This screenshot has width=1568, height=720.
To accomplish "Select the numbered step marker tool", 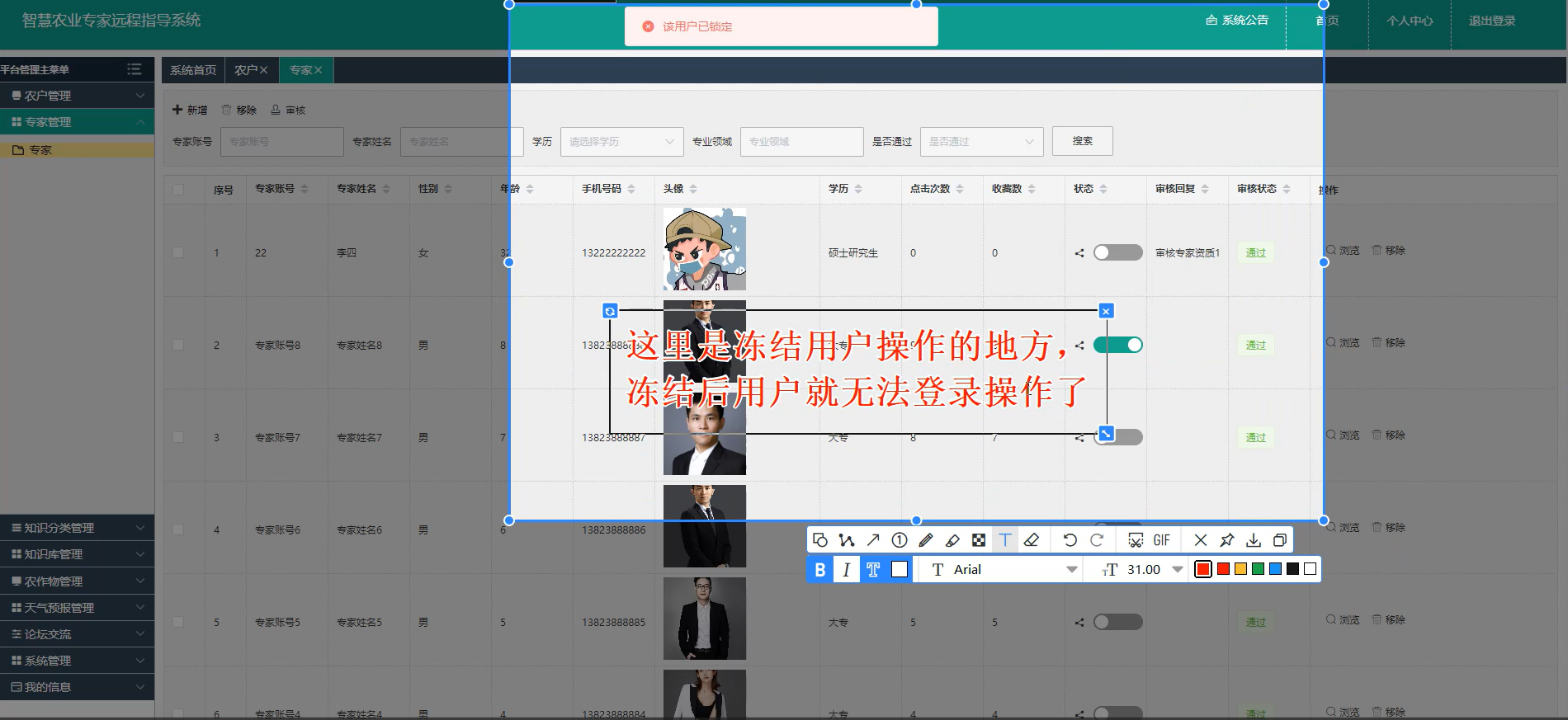I will tap(900, 540).
